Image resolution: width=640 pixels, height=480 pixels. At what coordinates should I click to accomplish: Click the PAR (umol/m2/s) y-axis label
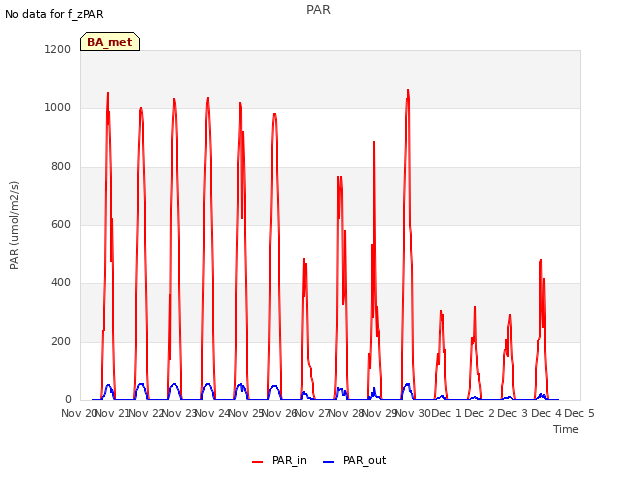click(x=14, y=225)
